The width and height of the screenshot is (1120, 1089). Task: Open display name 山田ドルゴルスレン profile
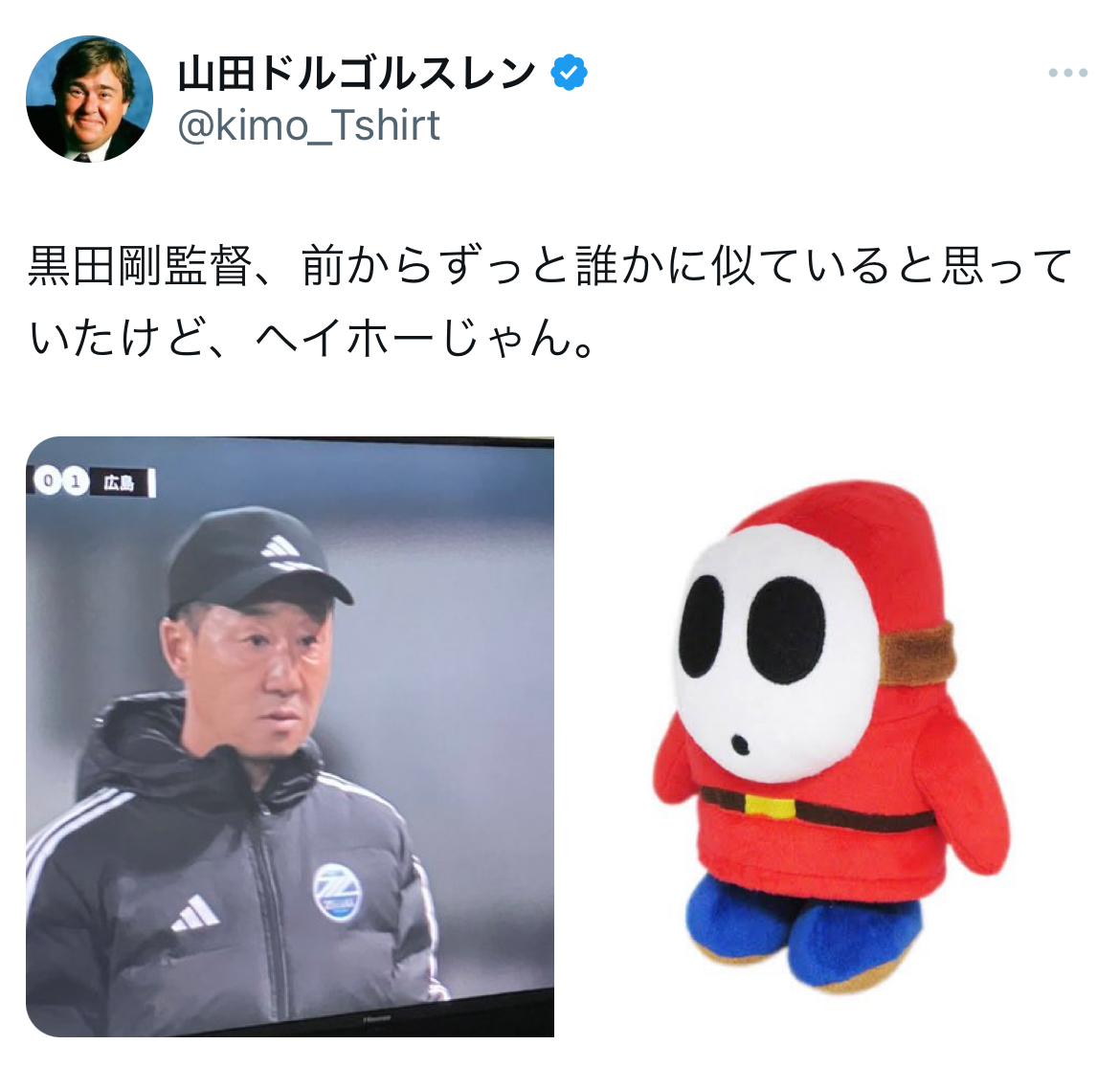(356, 73)
